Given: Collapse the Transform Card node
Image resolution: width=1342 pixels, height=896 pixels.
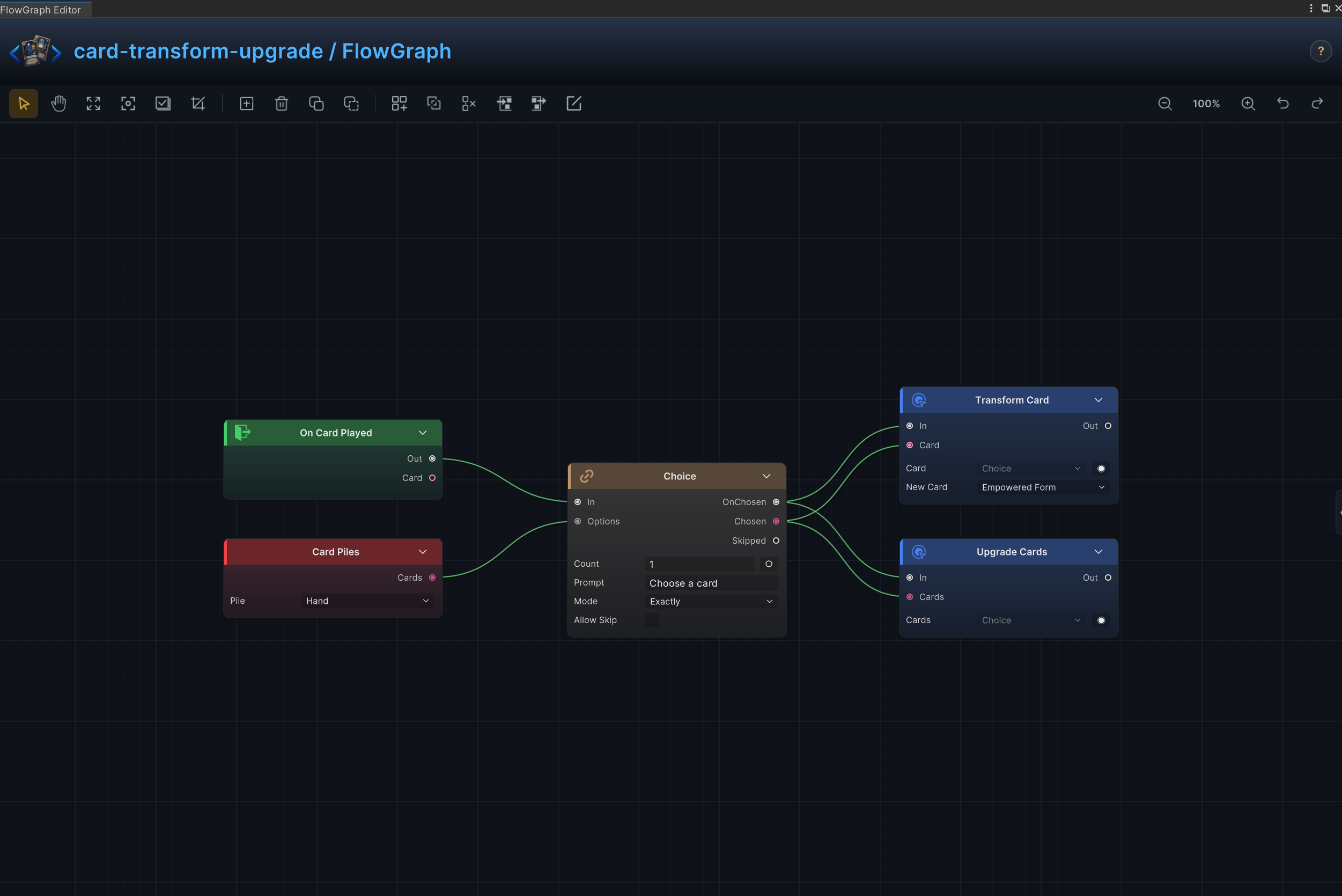Looking at the screenshot, I should click(x=1098, y=400).
